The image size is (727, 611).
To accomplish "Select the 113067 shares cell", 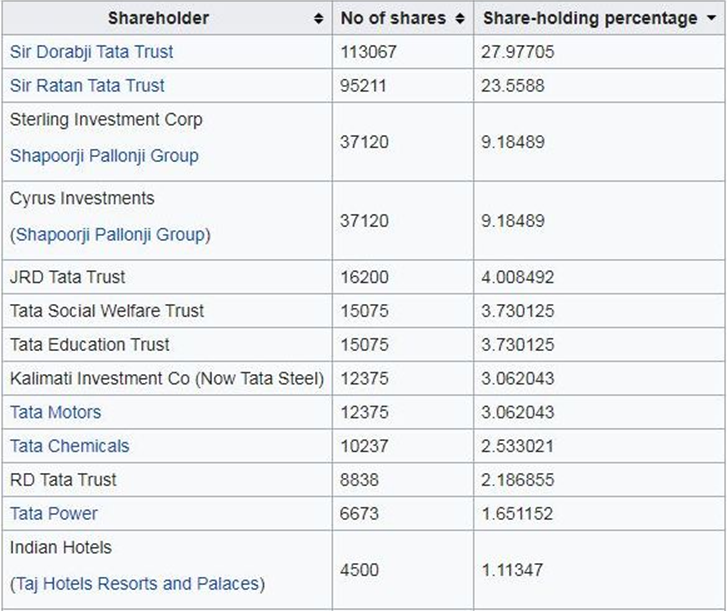I will pyautogui.click(x=403, y=51).
